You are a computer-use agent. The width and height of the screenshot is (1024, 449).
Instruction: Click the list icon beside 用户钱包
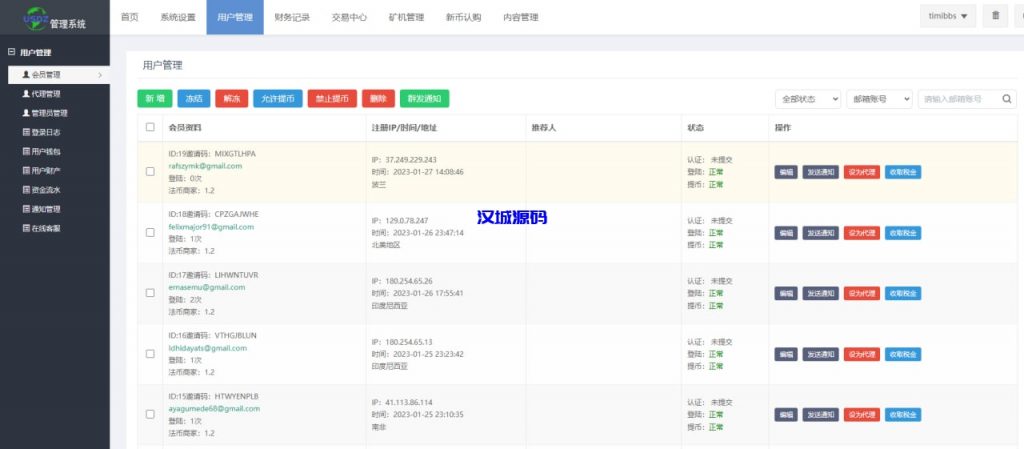pyautogui.click(x=26, y=151)
